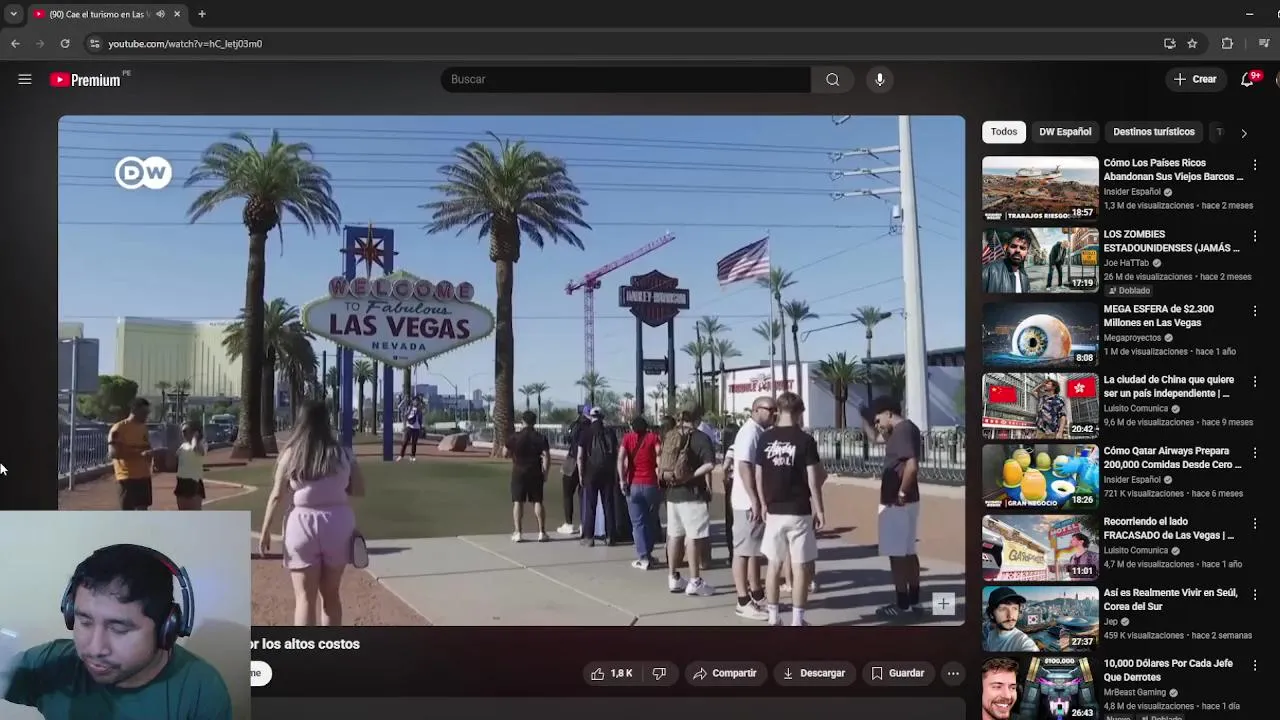Open the 'MEGA ESFERA de $2.300' thumbnail
Screen dimensions: 1280x720
[x=1040, y=334]
